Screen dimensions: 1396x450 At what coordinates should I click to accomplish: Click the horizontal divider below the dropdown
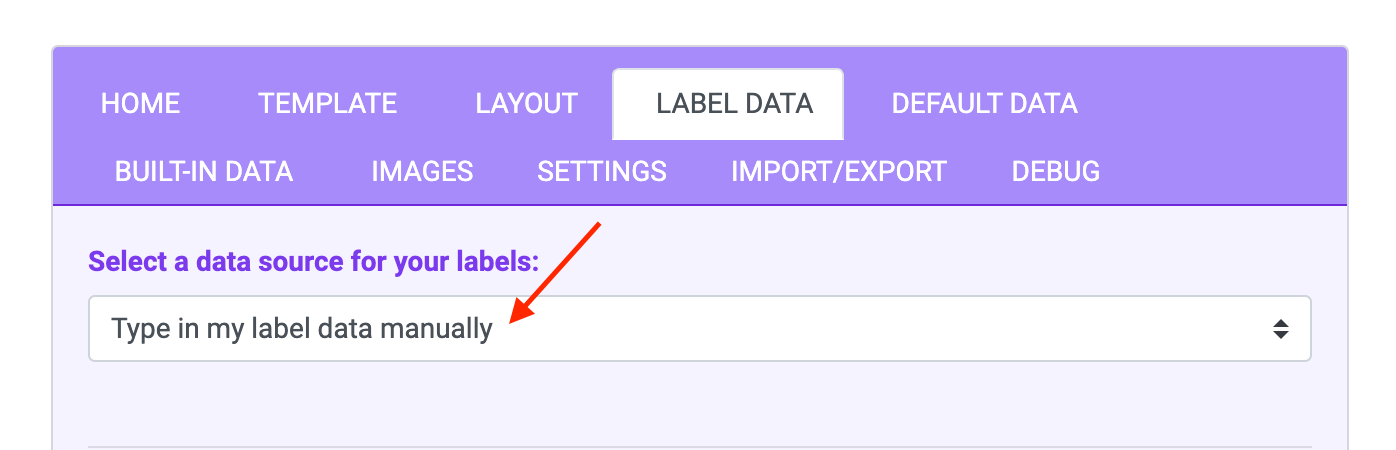pos(699,446)
